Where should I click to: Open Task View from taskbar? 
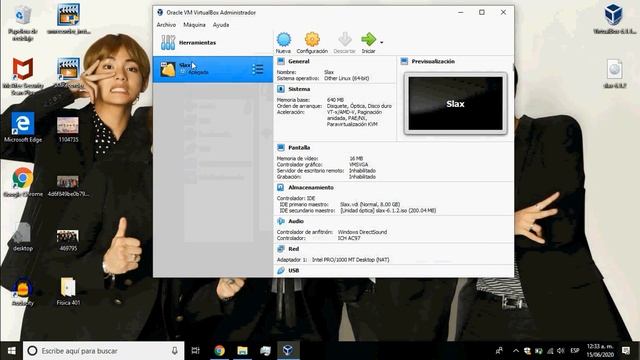click(196, 351)
